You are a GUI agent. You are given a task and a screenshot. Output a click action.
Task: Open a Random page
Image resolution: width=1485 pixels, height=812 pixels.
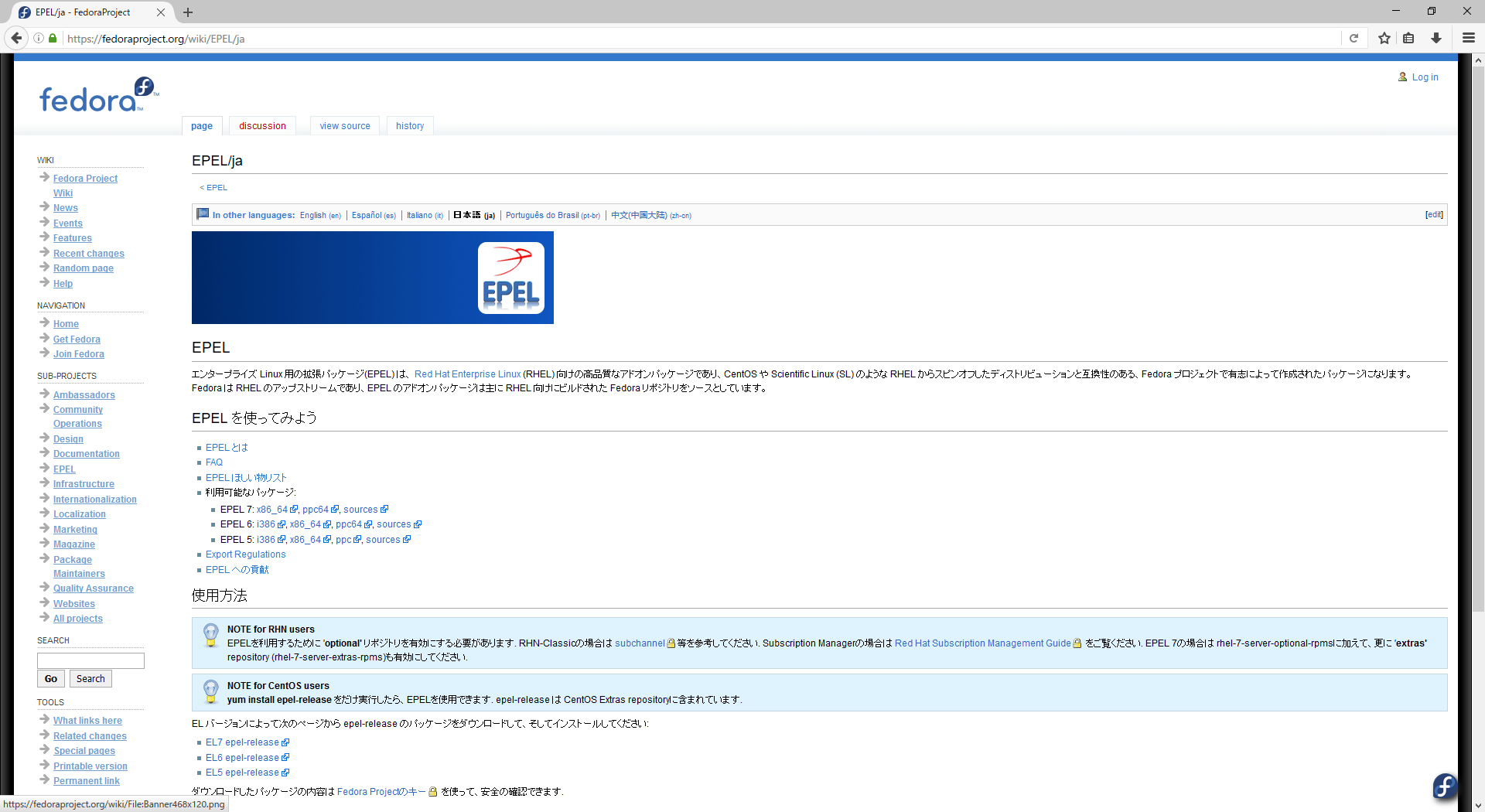[x=84, y=268]
